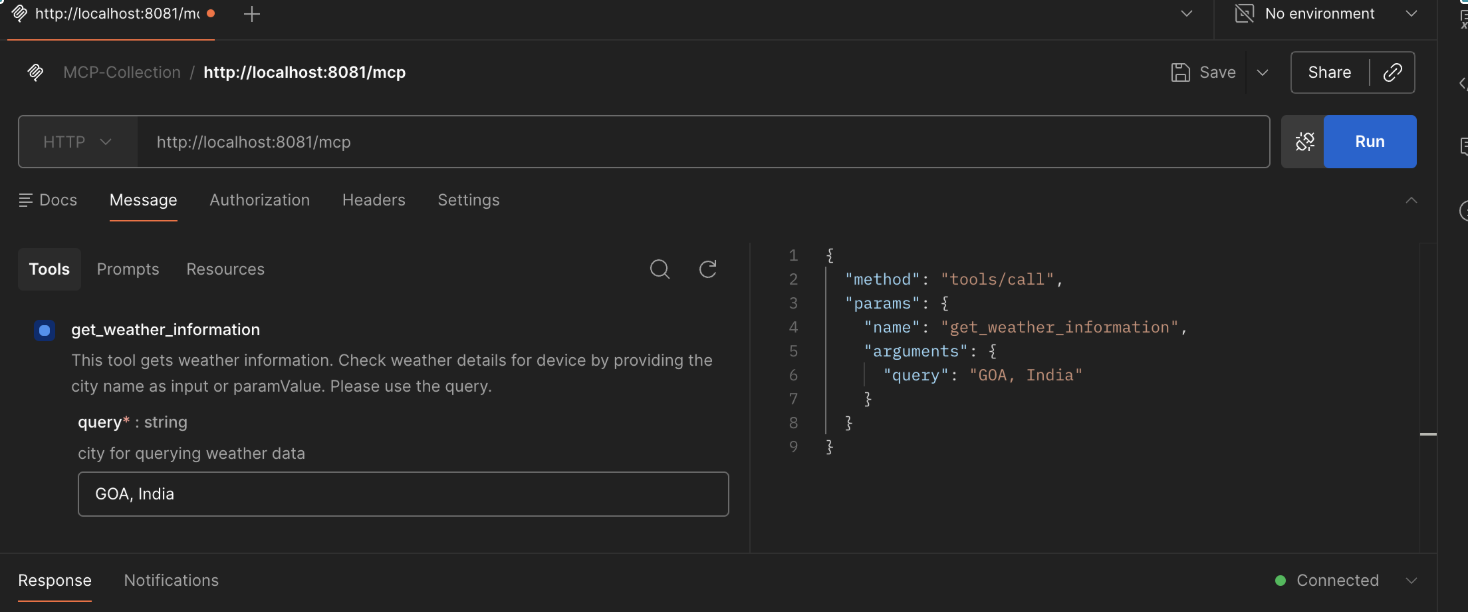Click the "get_weather_information" value in JSON editor
Screen dimensions: 1468x612
[x=1059, y=327]
